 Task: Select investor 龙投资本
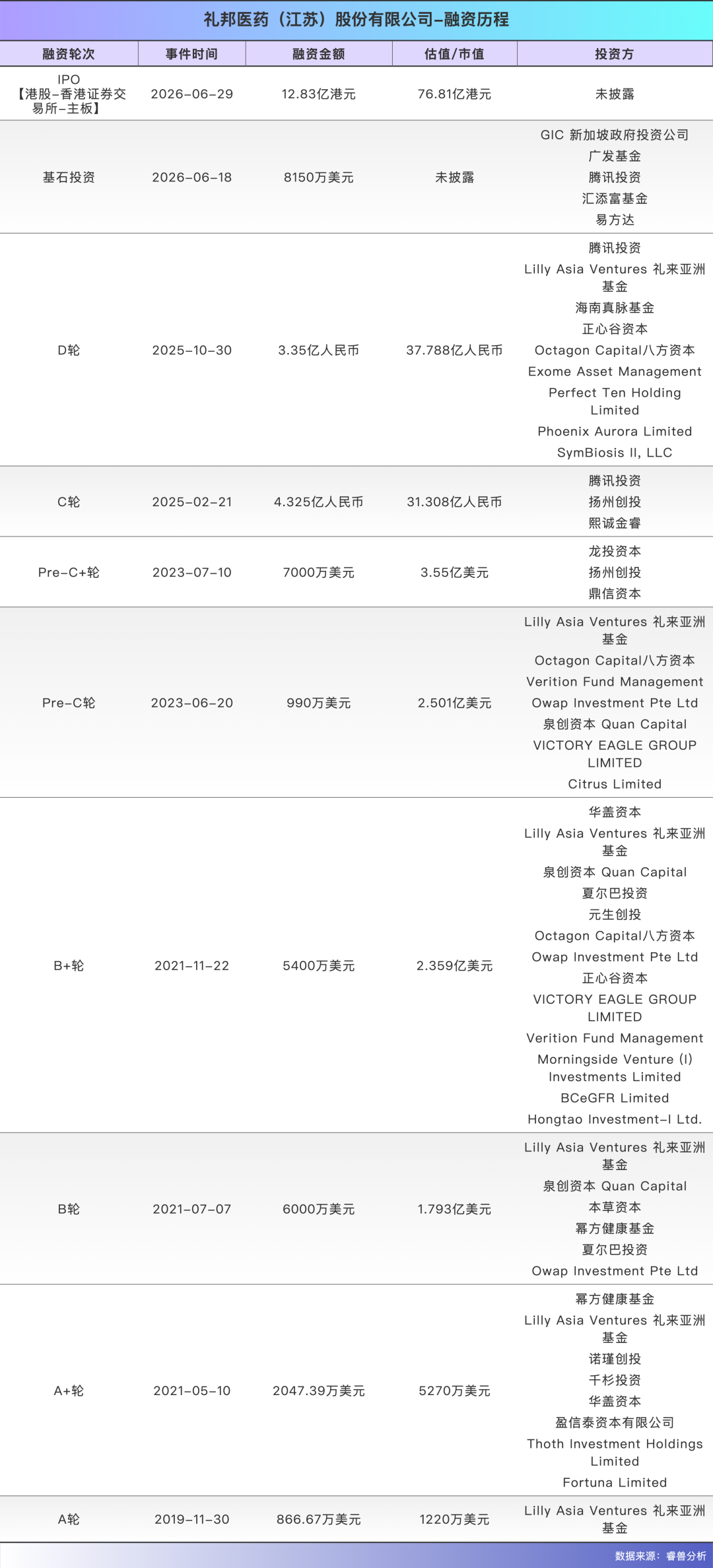[615, 552]
